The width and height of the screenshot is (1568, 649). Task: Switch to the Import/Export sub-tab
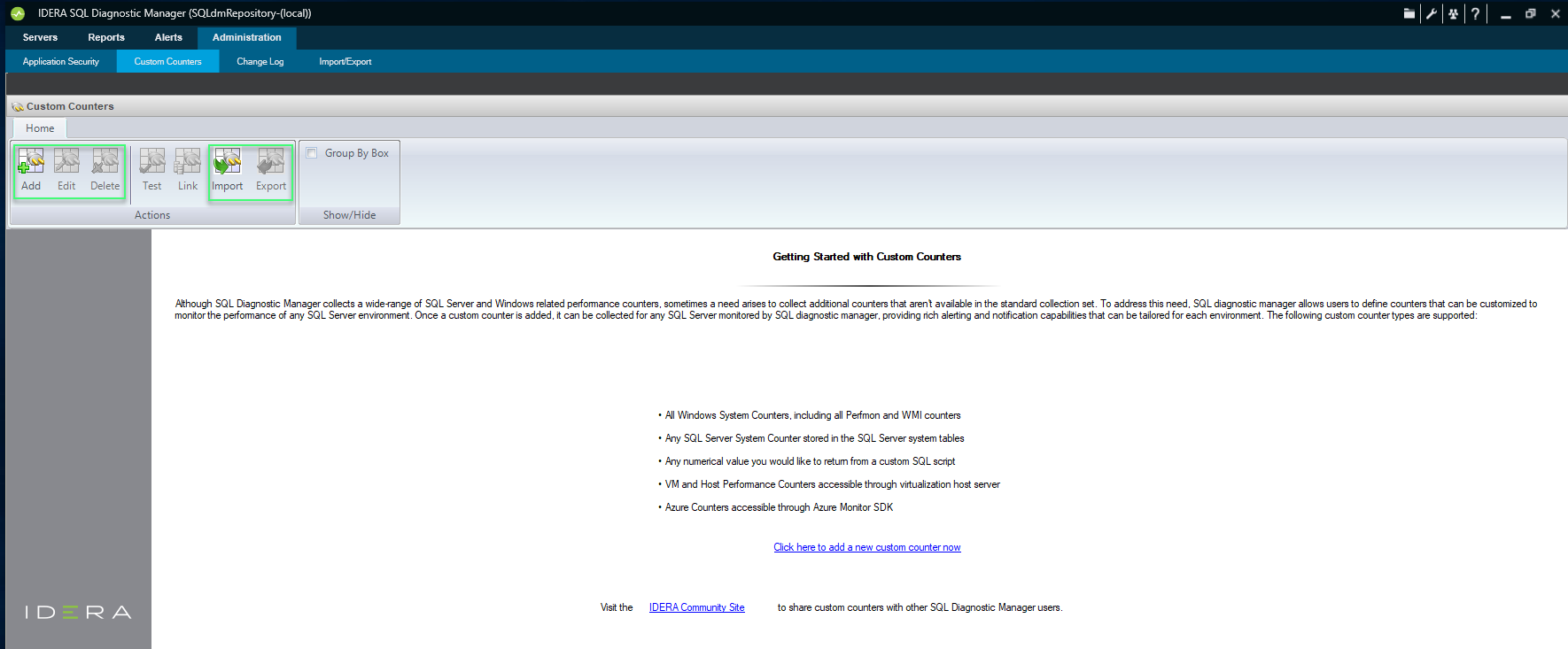(x=345, y=61)
